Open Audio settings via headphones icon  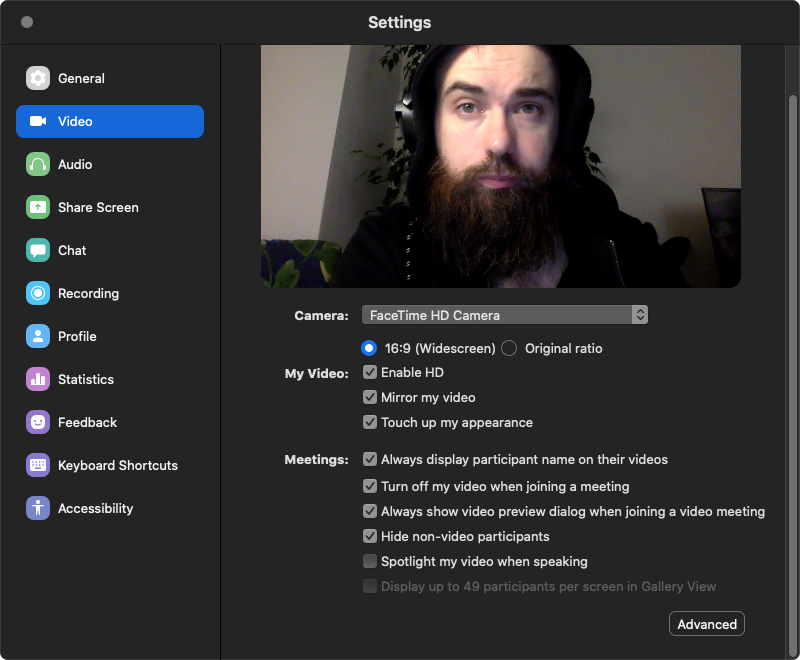[38, 164]
